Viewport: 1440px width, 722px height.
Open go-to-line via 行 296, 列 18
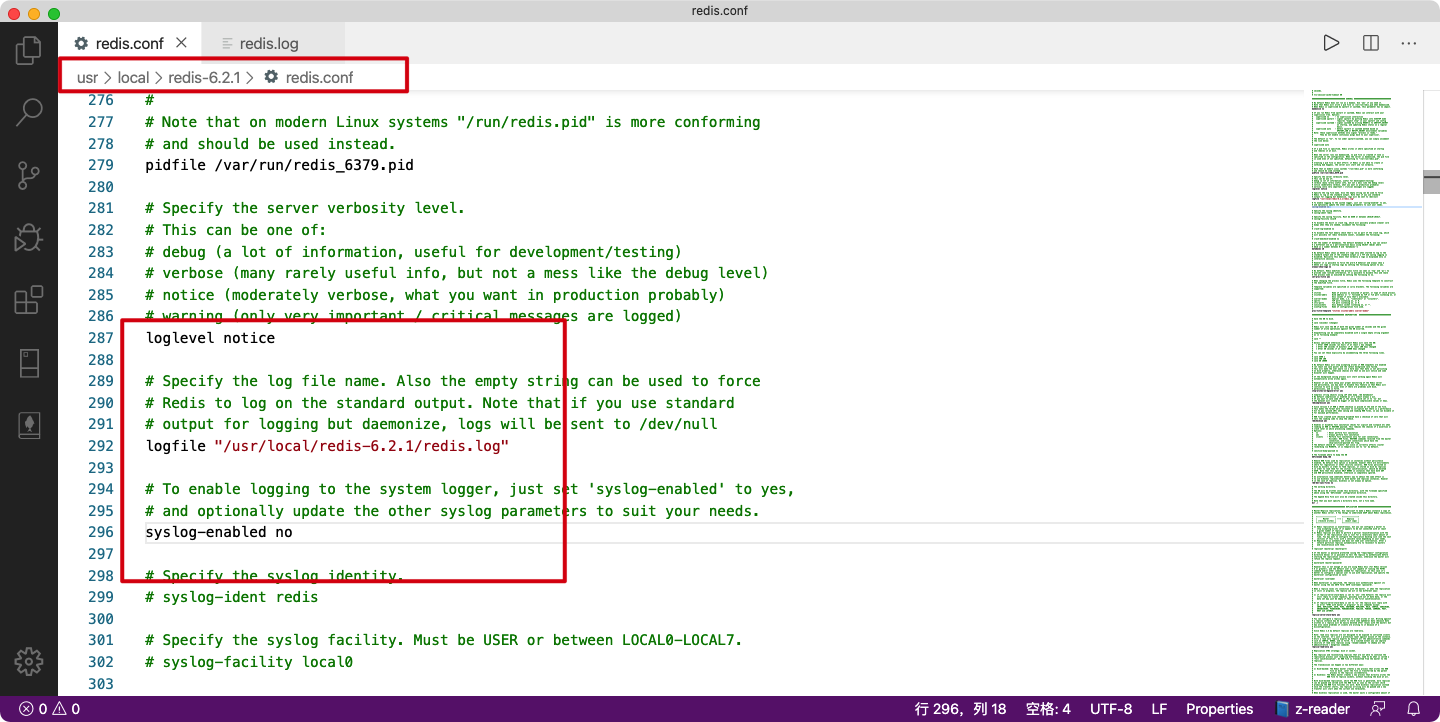coord(960,709)
